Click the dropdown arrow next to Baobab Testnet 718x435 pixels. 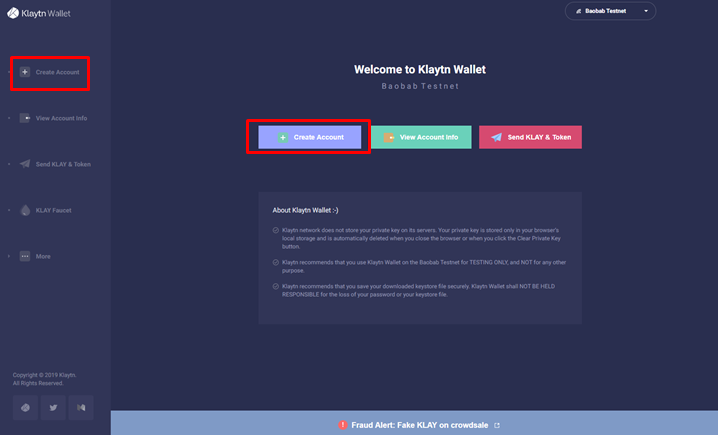(646, 11)
